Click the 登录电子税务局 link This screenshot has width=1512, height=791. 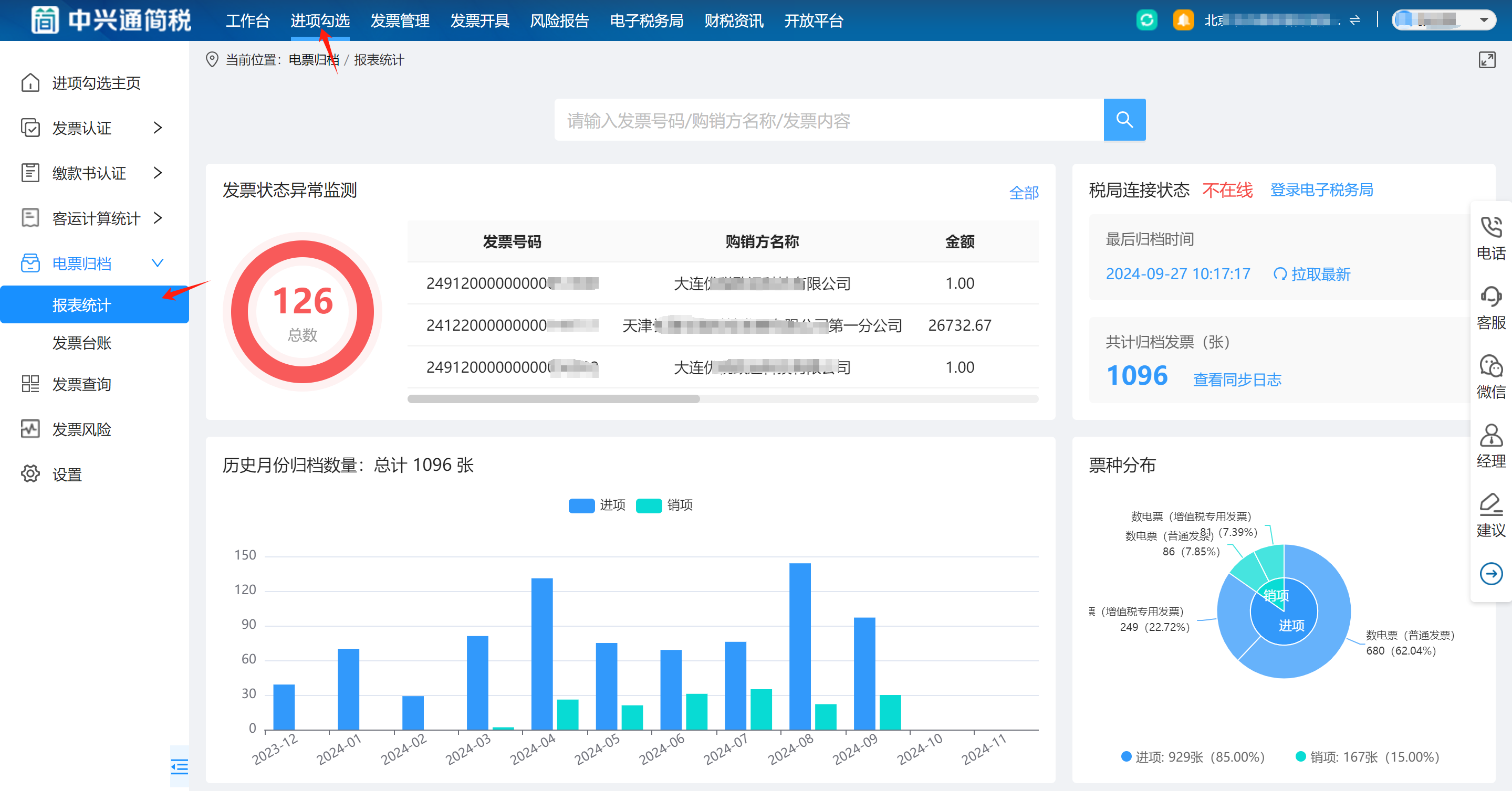[x=1321, y=190]
